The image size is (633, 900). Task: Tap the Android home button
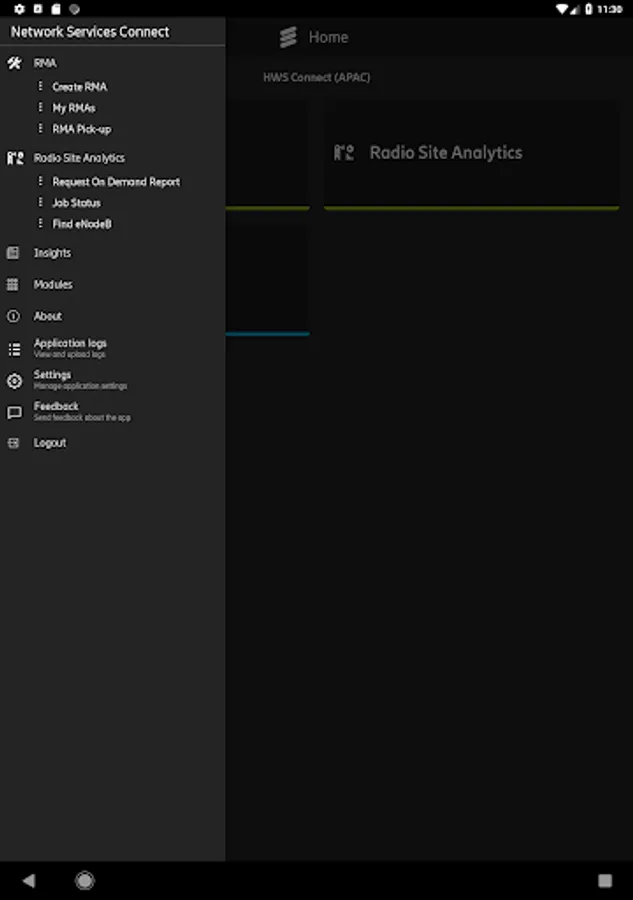(85, 880)
